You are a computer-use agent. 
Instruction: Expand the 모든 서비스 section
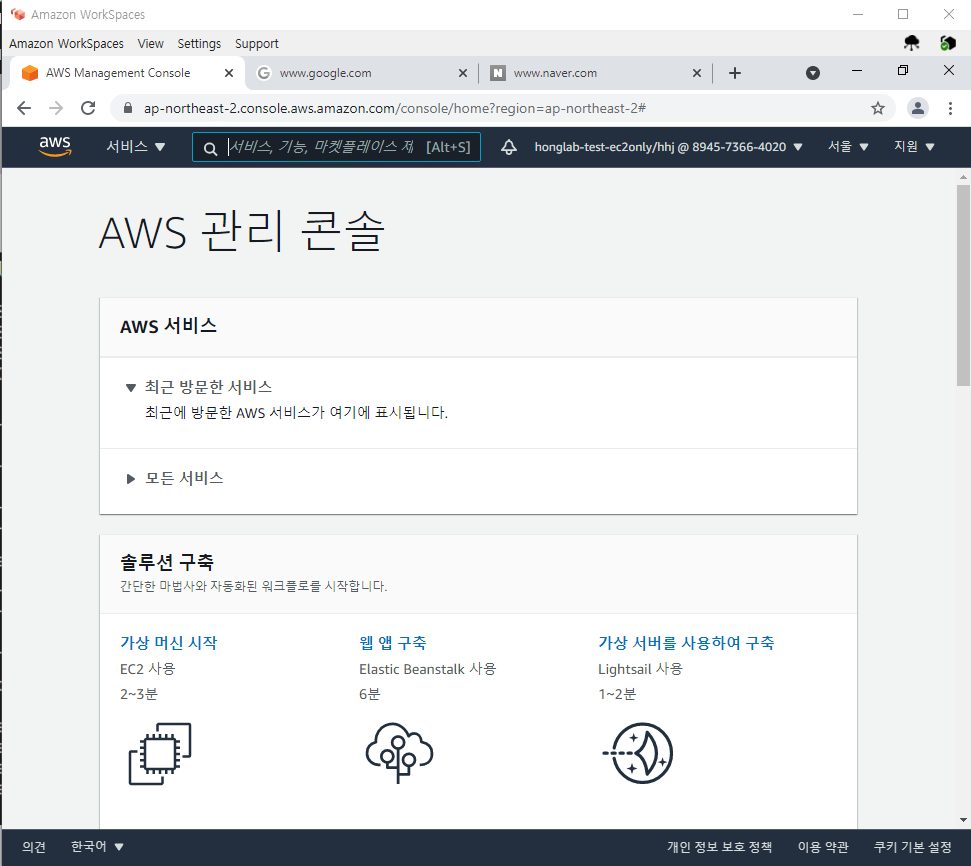tap(131, 479)
